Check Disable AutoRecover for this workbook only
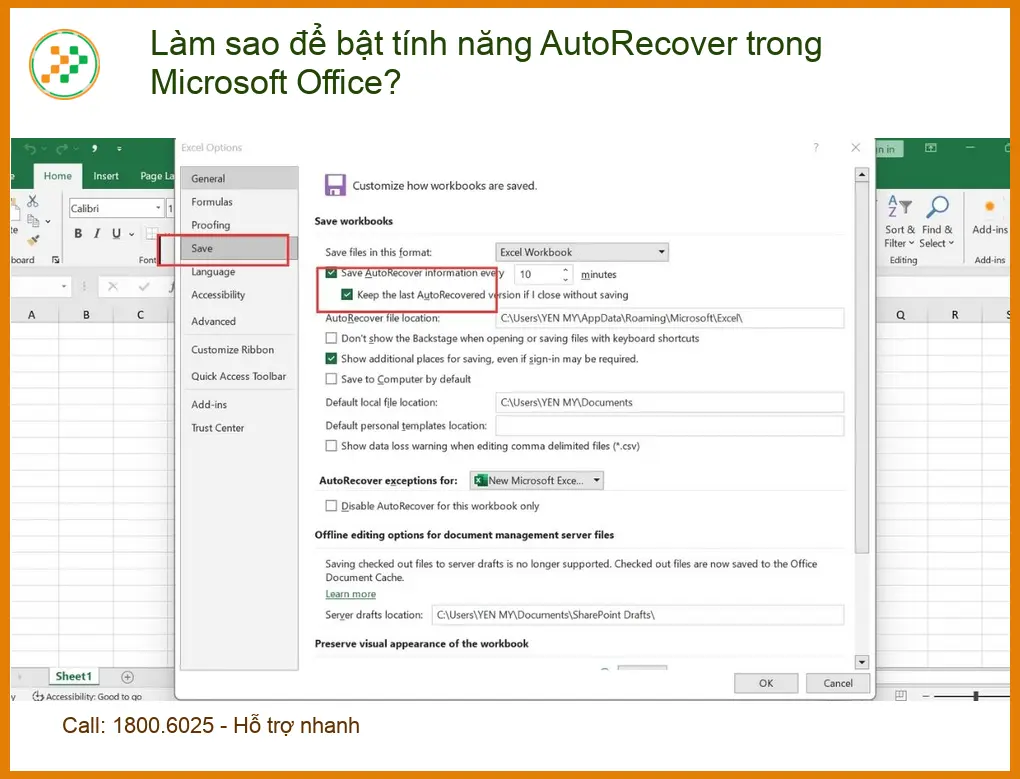1020x779 pixels. pyautogui.click(x=331, y=505)
